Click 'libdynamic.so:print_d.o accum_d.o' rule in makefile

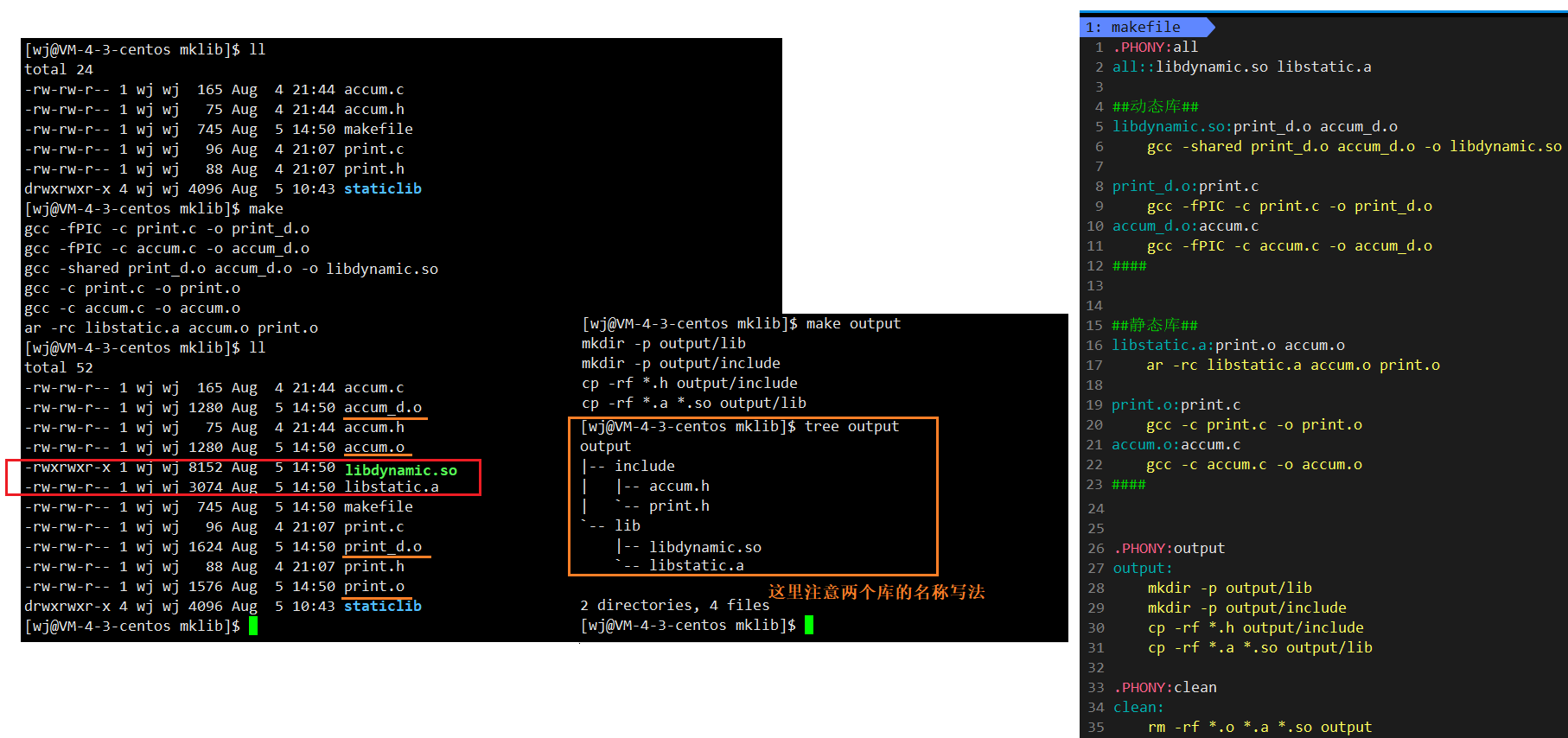click(1254, 126)
